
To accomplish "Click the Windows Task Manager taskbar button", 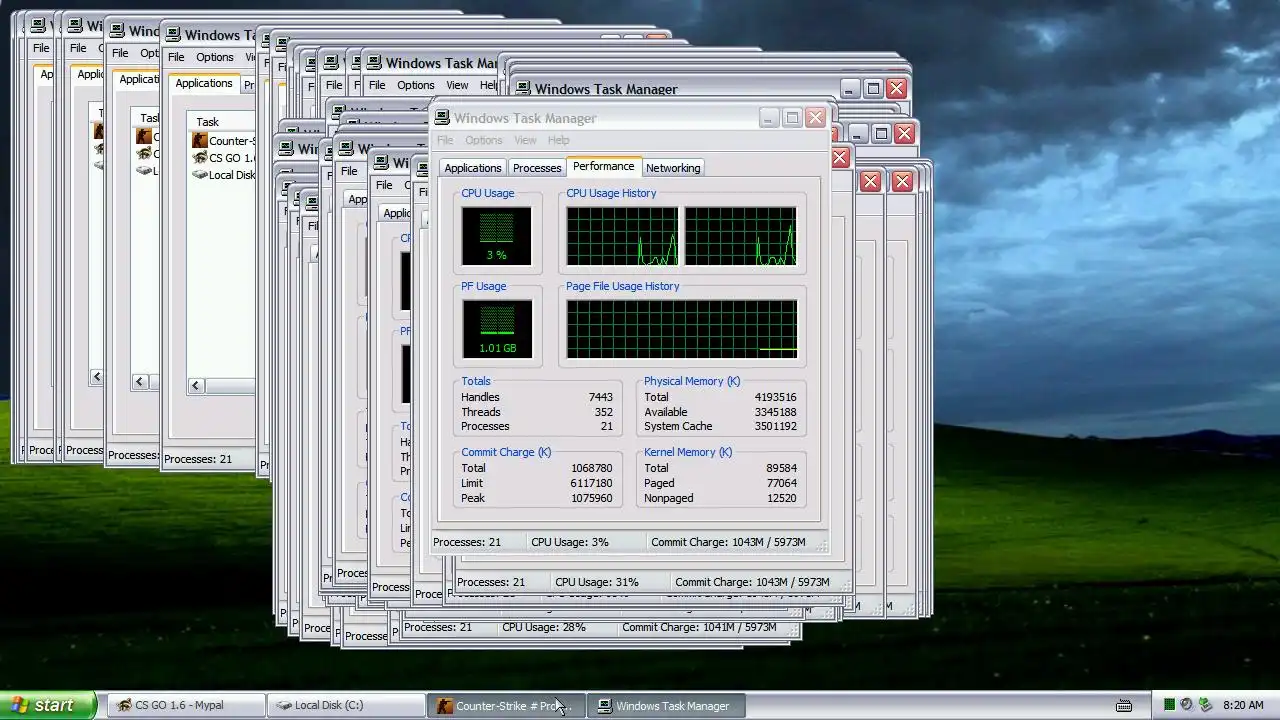I will tap(667, 705).
